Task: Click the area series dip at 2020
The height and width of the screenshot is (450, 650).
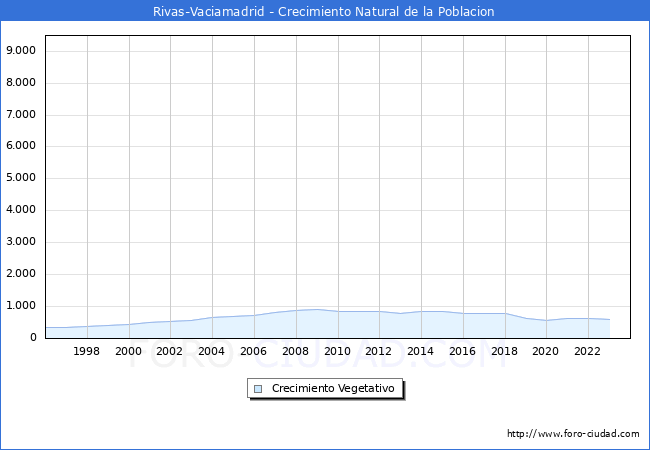Action: click(x=546, y=320)
